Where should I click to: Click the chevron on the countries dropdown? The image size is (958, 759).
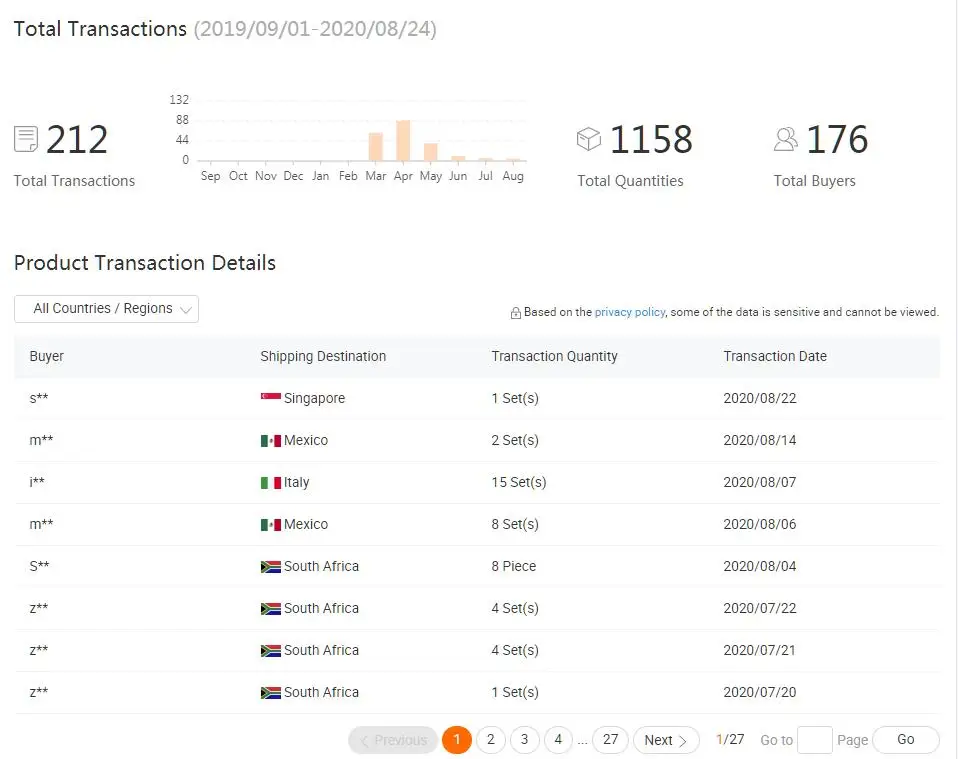(186, 310)
